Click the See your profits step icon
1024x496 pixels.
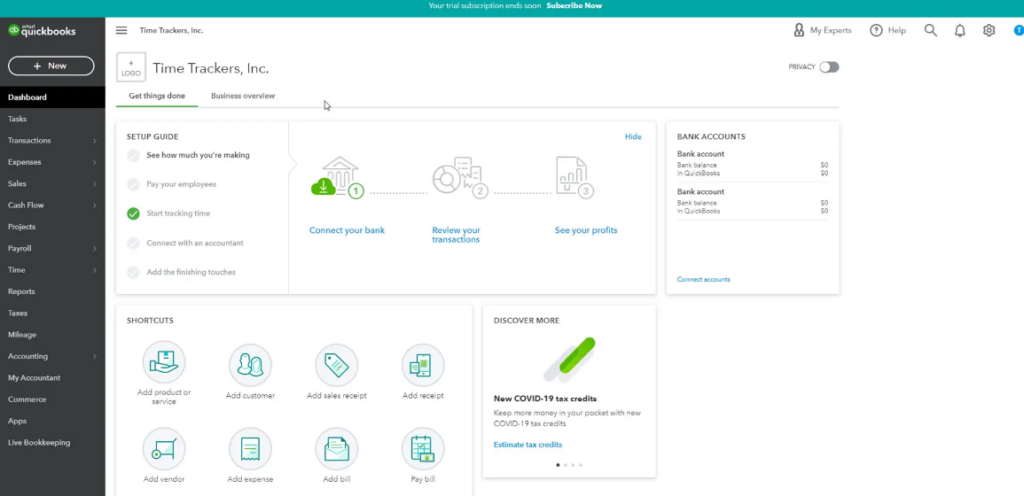coord(574,177)
